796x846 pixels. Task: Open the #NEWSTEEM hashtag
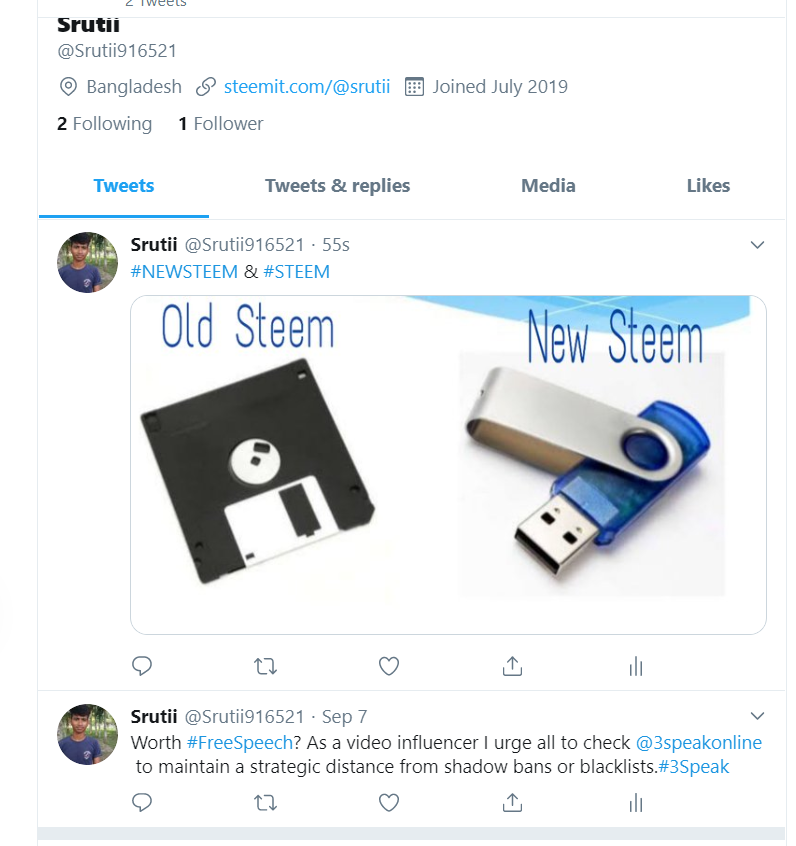click(x=184, y=271)
